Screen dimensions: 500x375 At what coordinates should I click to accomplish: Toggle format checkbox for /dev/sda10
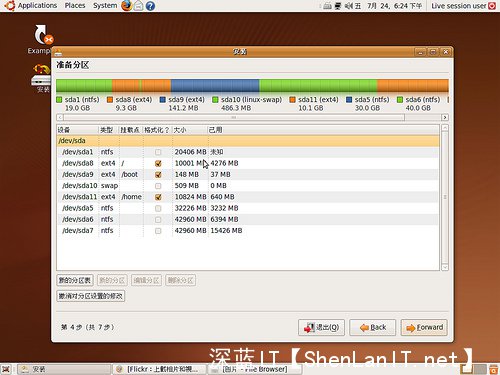click(158, 186)
